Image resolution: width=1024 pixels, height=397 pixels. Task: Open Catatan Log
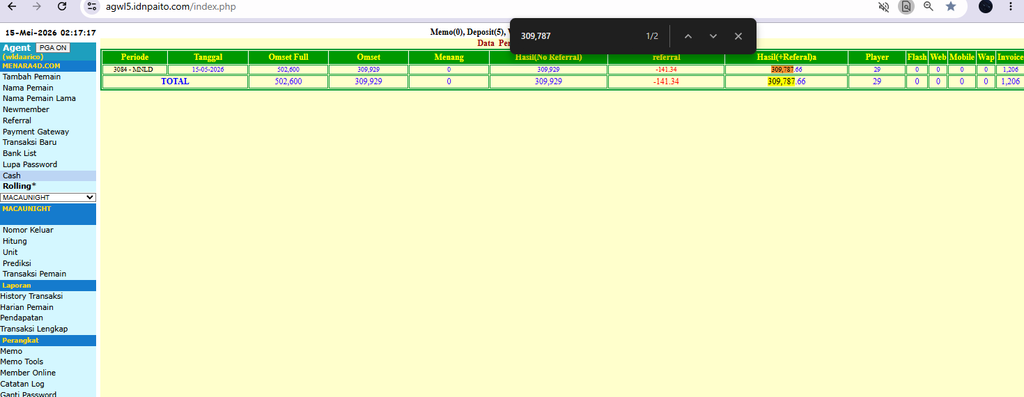pyautogui.click(x=22, y=384)
